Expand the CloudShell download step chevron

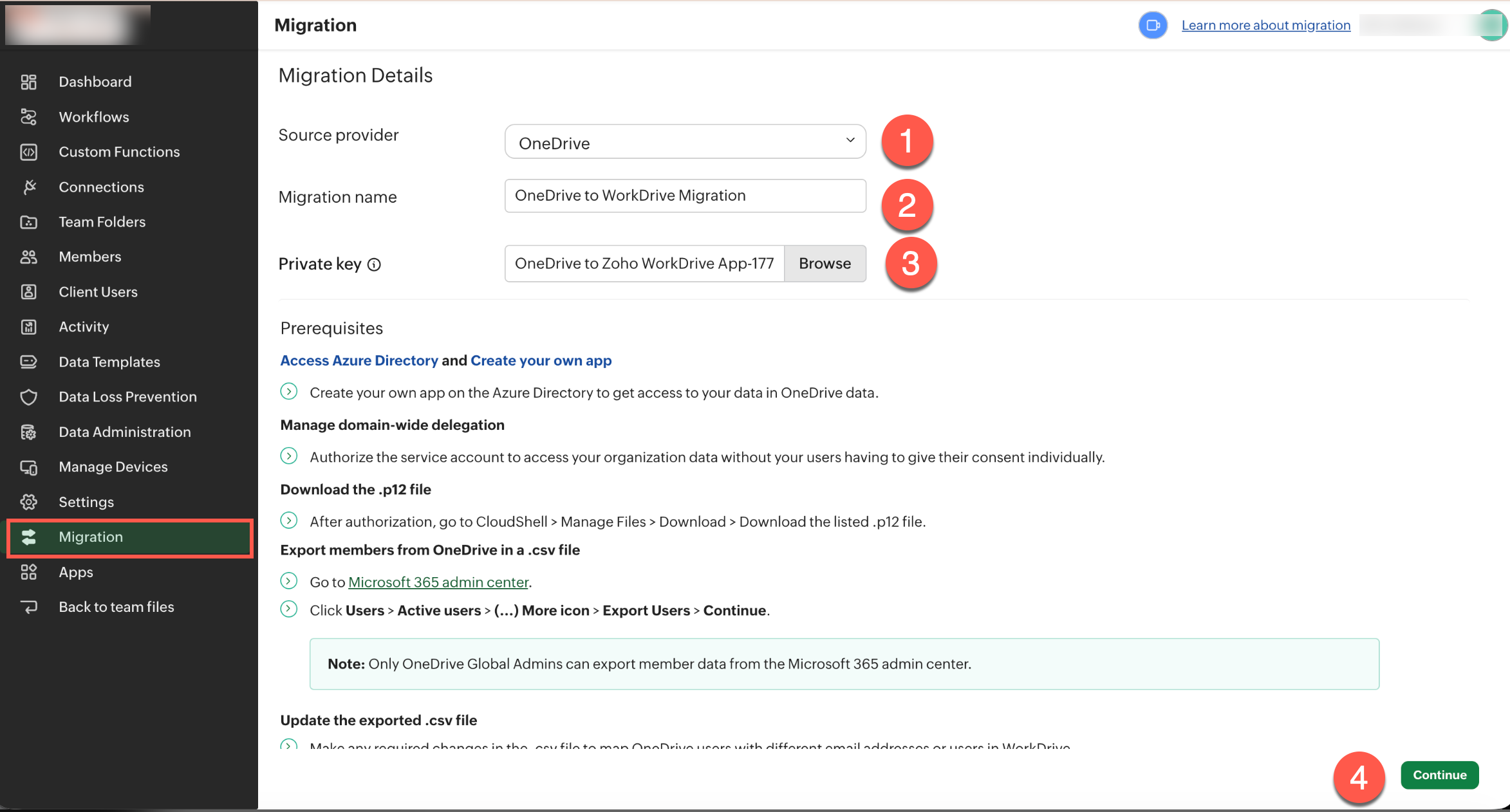[x=289, y=520]
